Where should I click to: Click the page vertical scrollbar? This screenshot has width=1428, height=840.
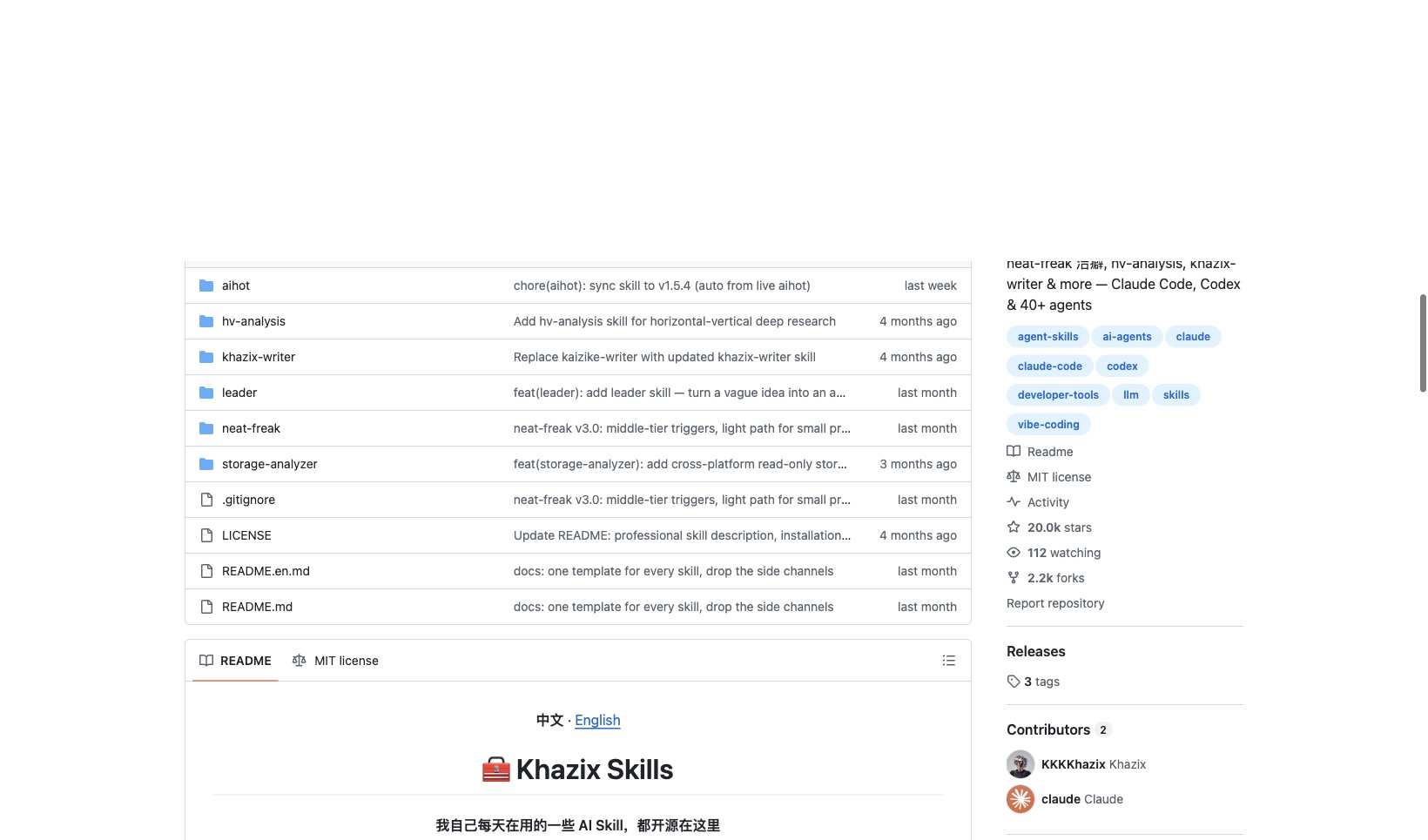coord(1423,343)
